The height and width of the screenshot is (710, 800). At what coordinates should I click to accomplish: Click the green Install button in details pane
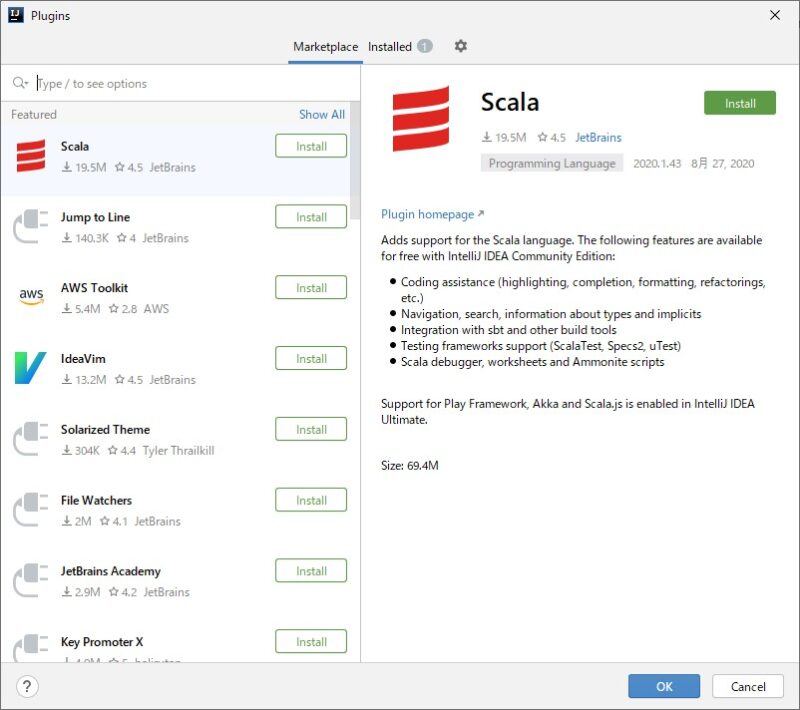(740, 103)
